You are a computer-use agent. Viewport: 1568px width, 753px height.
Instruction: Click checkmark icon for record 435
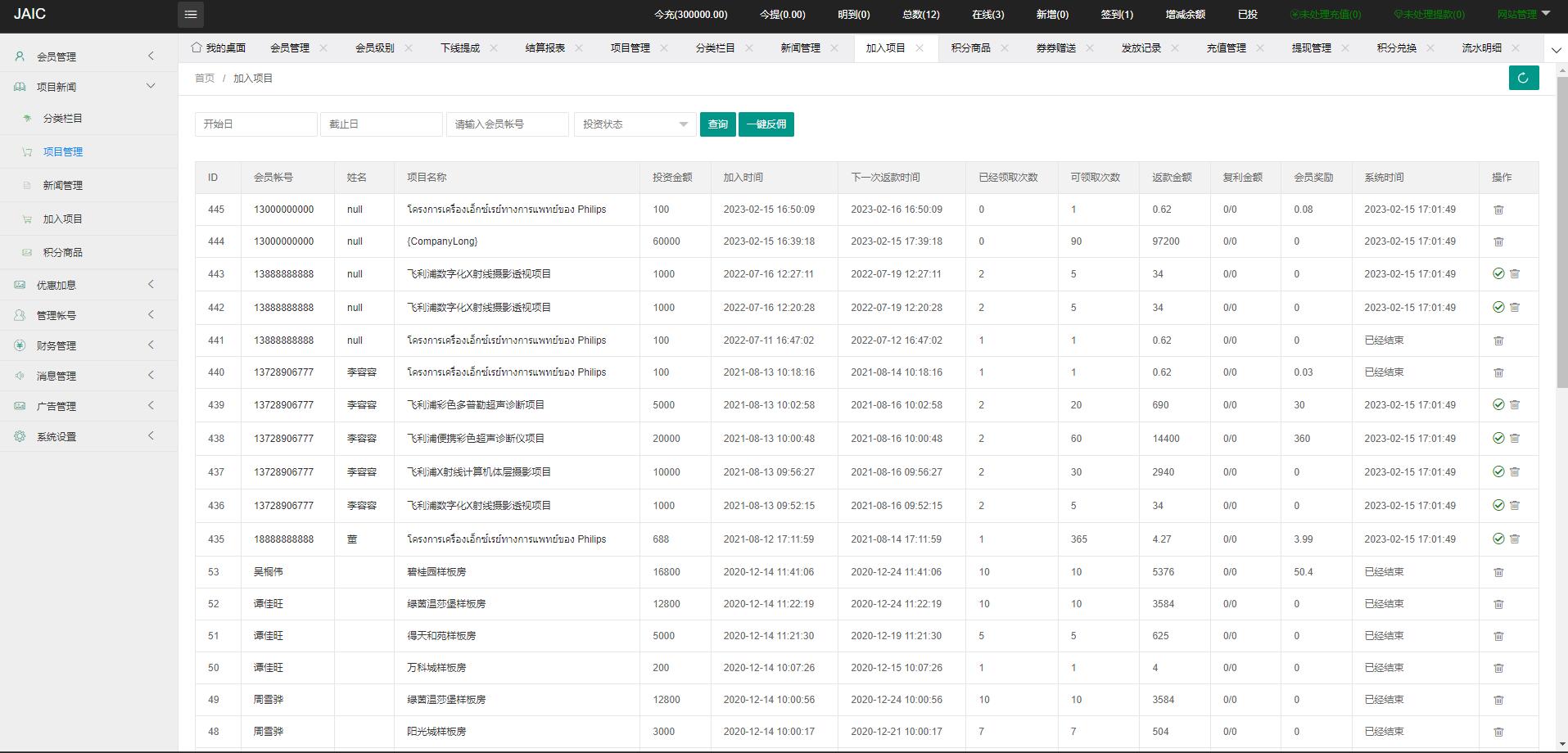[x=1498, y=539]
